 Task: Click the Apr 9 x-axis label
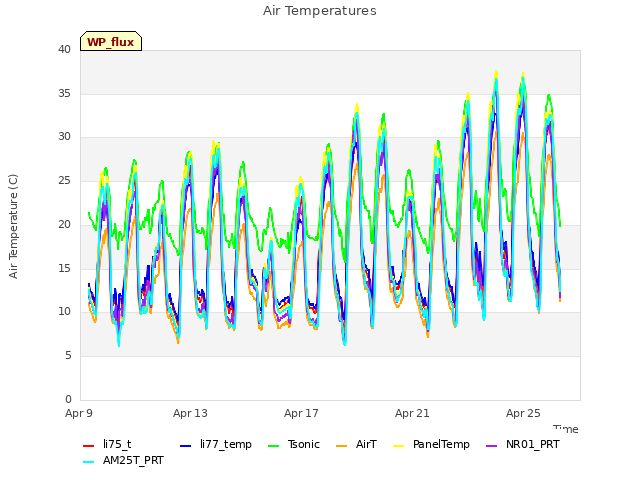pos(79,413)
